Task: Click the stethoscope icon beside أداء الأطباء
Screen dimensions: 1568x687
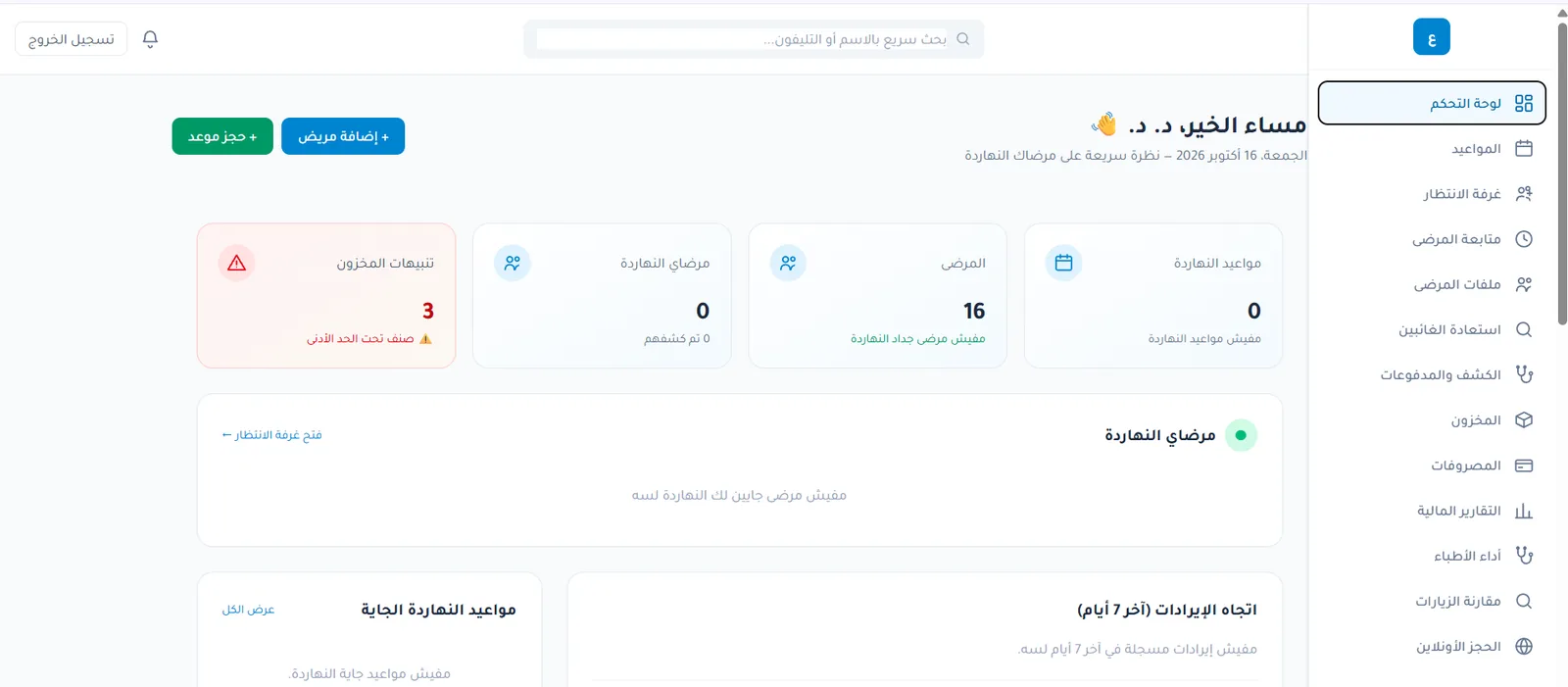Action: [x=1524, y=556]
